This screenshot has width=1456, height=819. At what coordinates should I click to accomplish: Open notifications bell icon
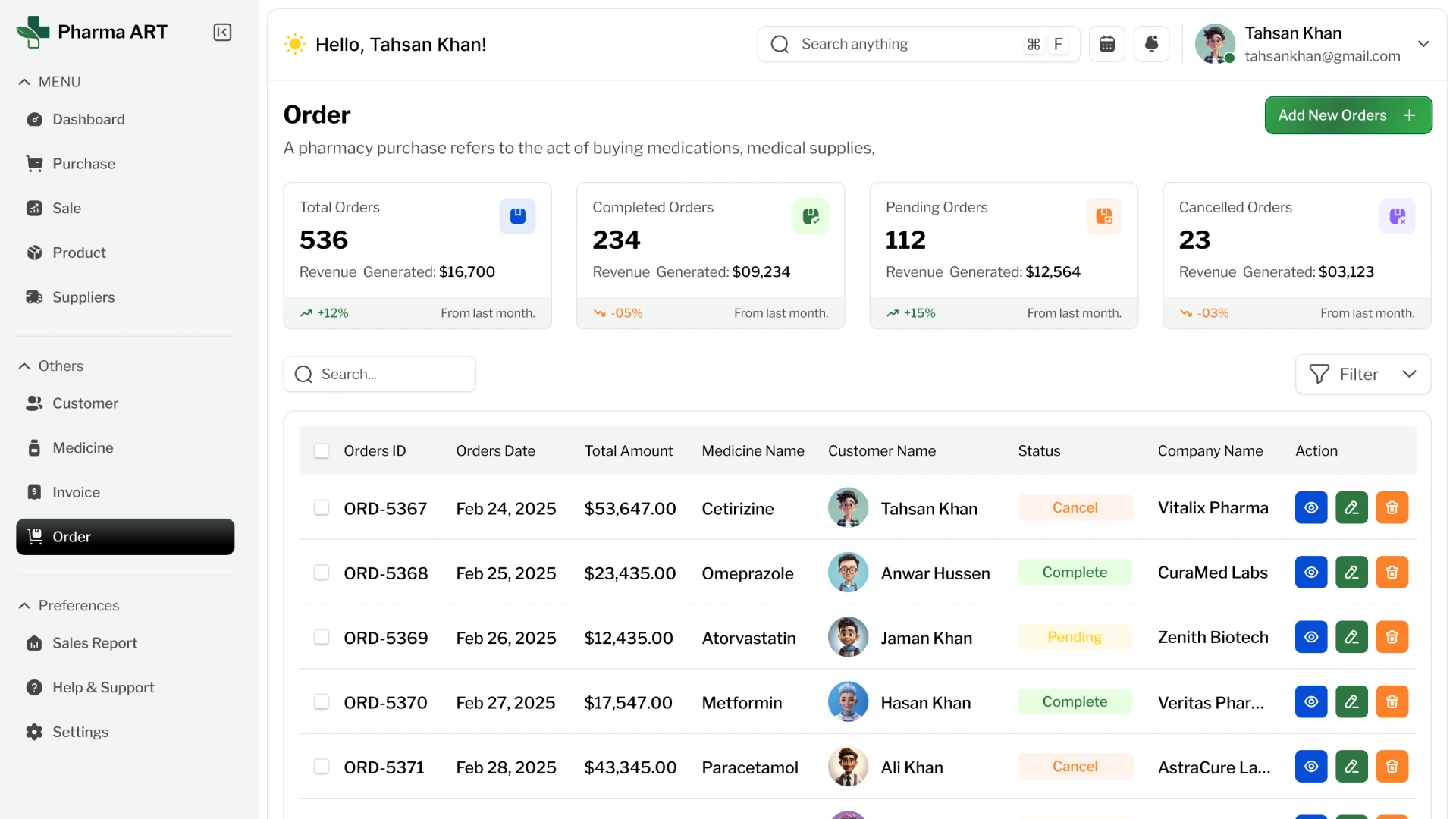pos(1151,44)
